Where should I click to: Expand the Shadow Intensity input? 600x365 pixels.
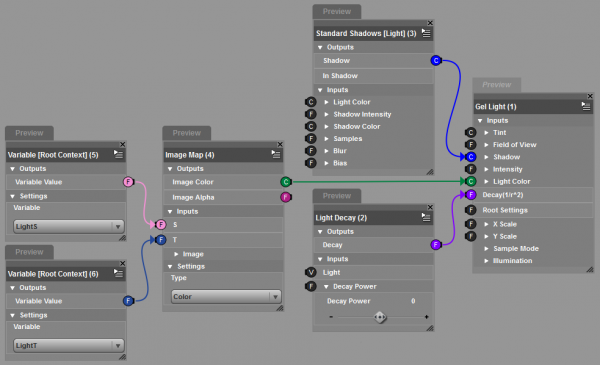point(326,114)
